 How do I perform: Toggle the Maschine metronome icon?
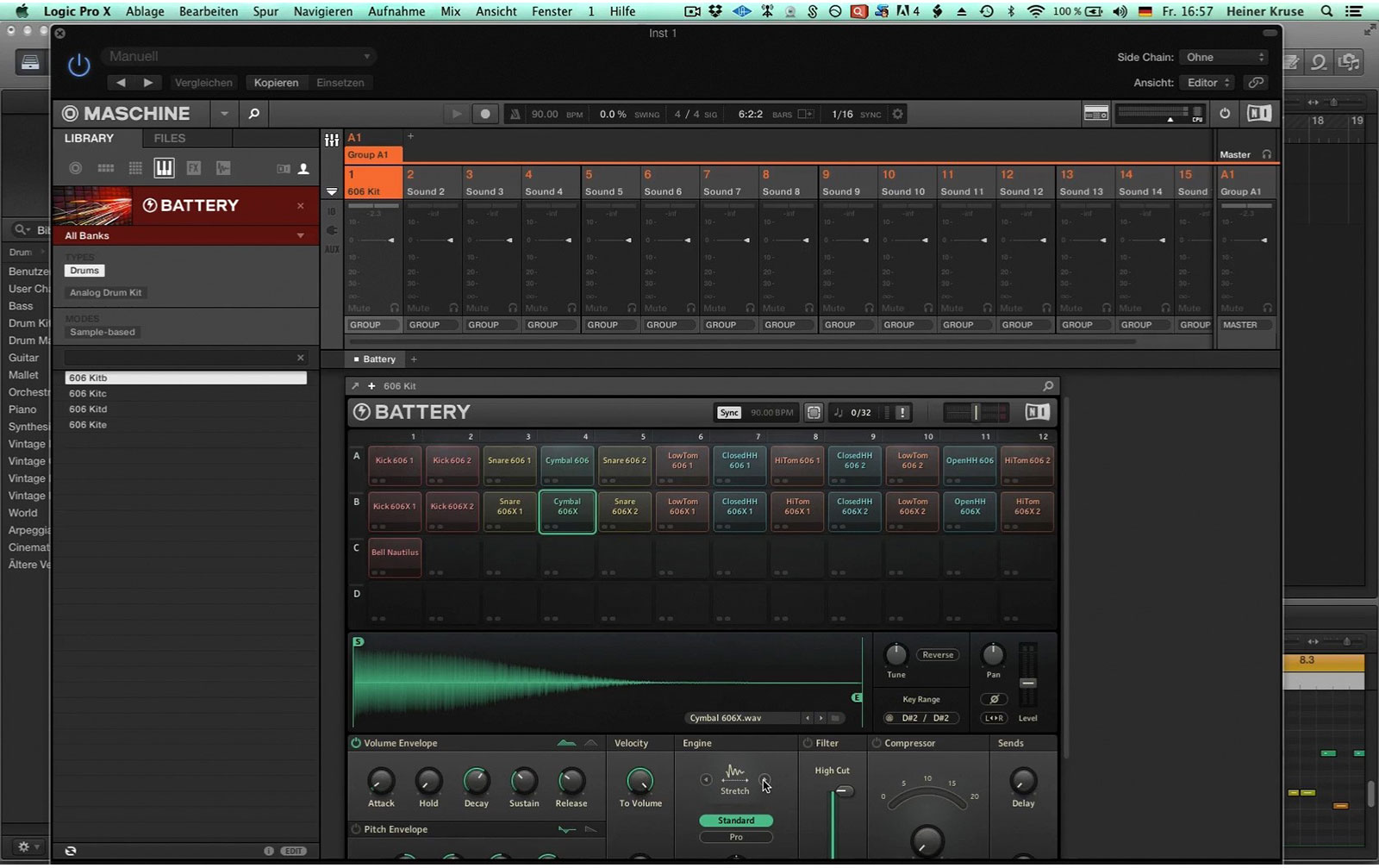(x=515, y=114)
